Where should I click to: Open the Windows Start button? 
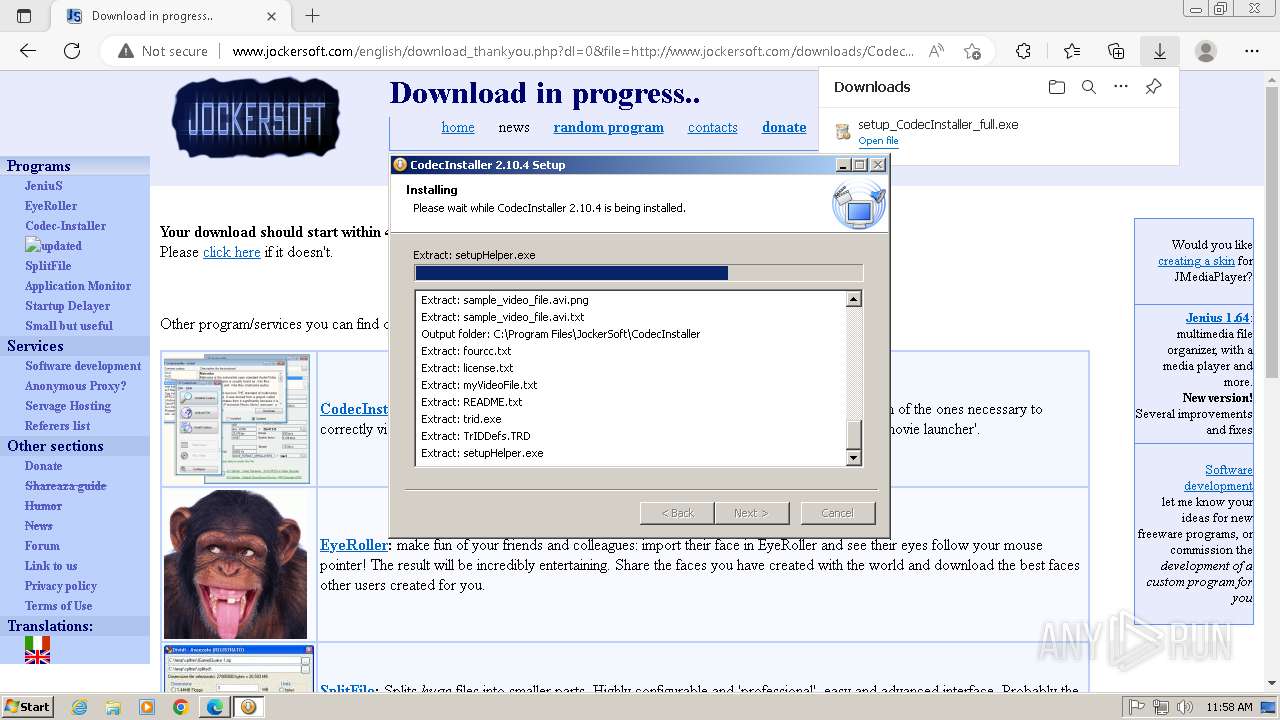tap(27, 706)
